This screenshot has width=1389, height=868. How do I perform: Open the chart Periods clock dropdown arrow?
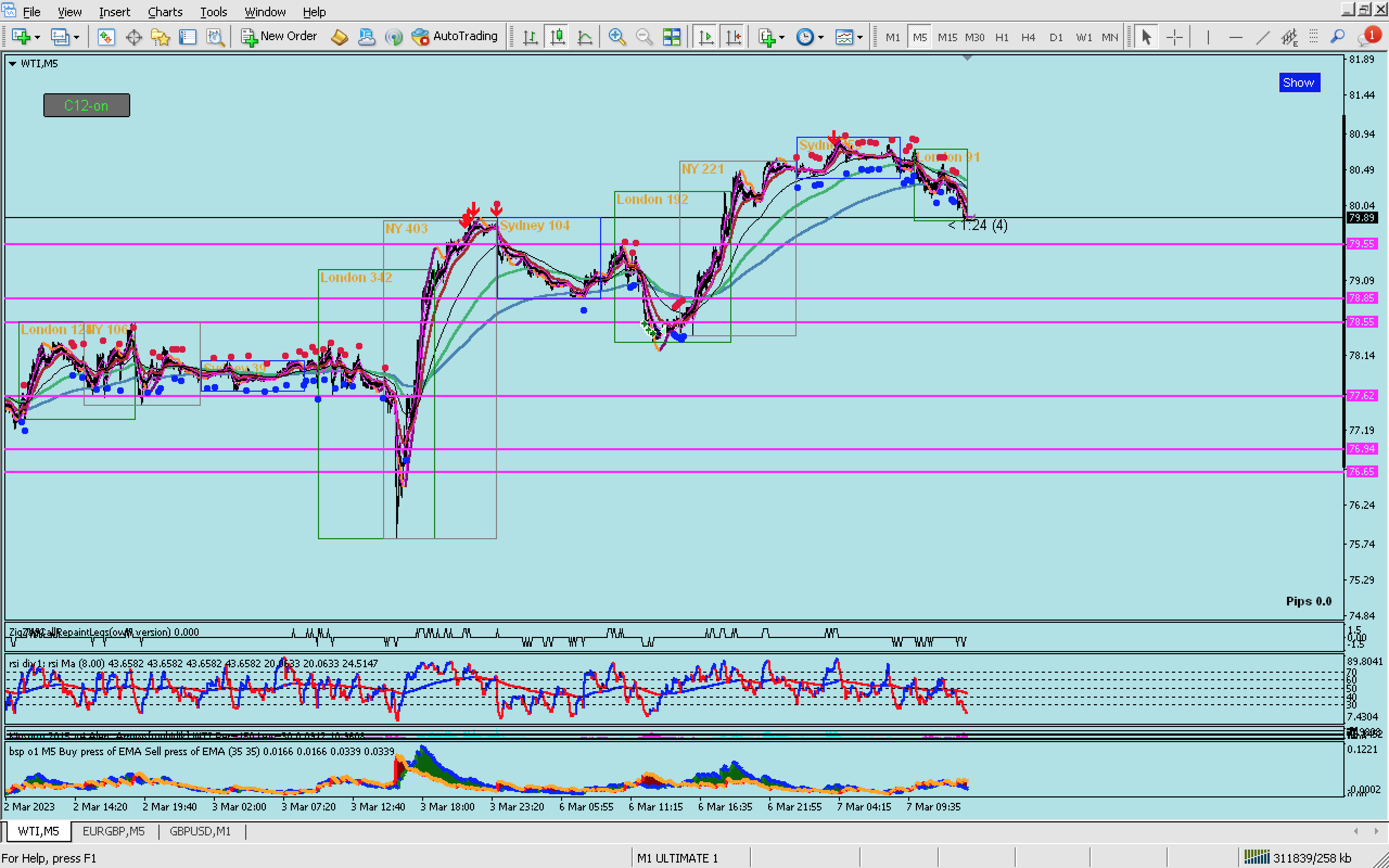coord(821,37)
